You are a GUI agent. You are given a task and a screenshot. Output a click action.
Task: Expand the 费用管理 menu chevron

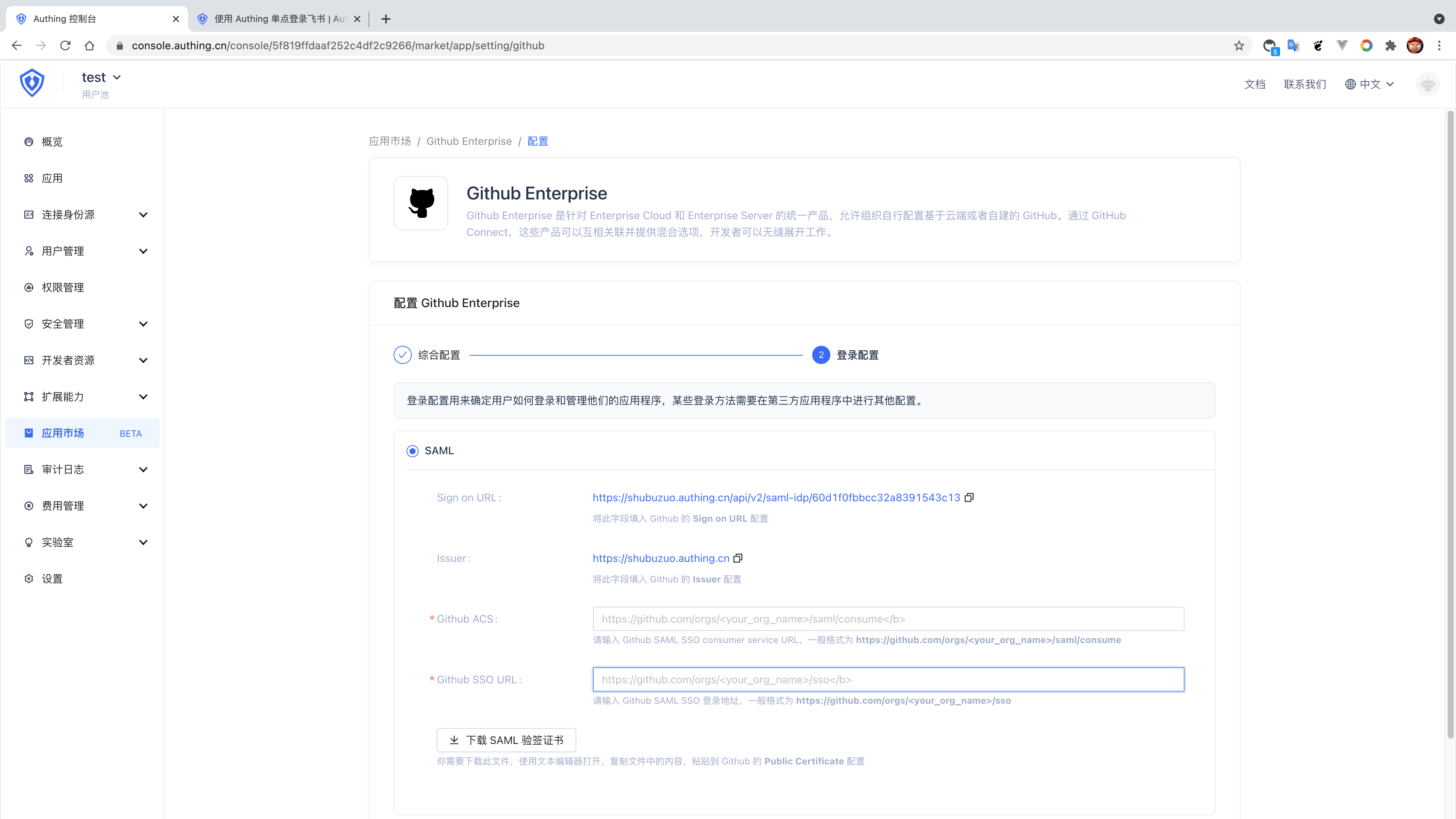coord(144,506)
